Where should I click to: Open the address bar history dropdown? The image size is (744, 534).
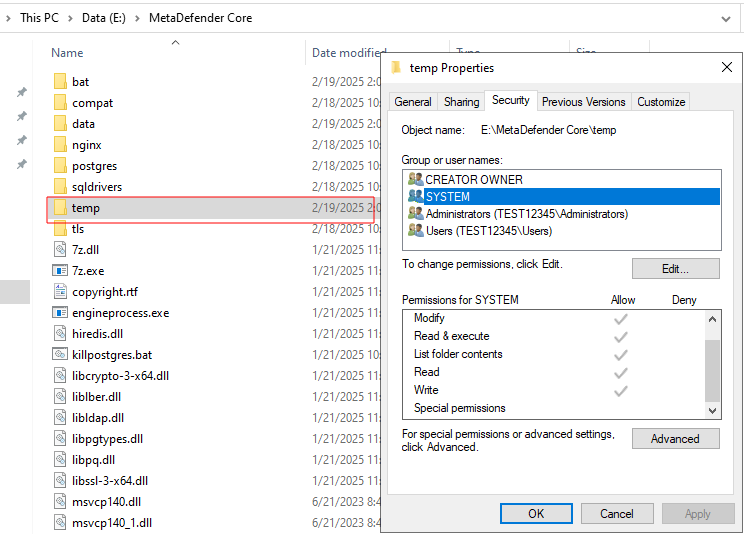725,19
